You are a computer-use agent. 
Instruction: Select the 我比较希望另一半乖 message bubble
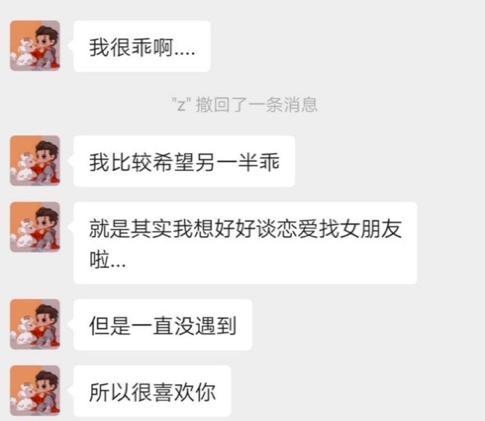184,161
